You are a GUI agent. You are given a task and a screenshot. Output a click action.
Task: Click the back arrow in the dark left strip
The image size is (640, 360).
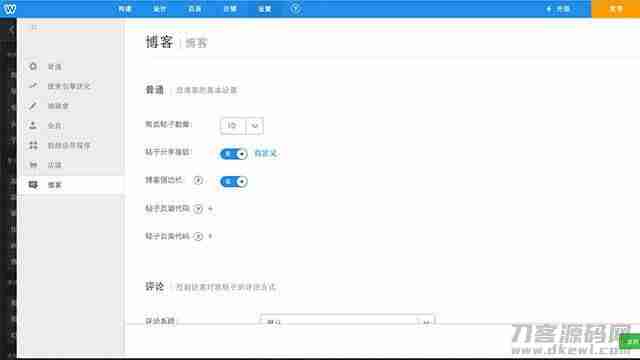(x=11, y=29)
